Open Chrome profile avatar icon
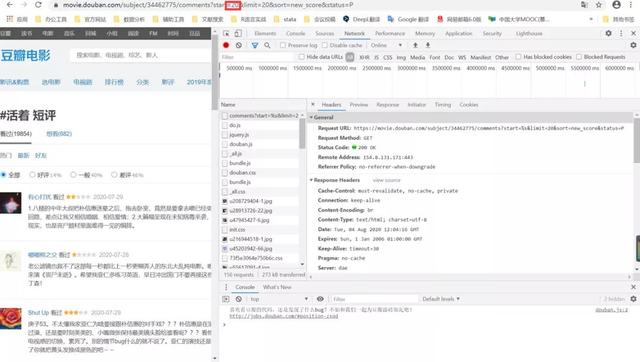 point(616,5)
